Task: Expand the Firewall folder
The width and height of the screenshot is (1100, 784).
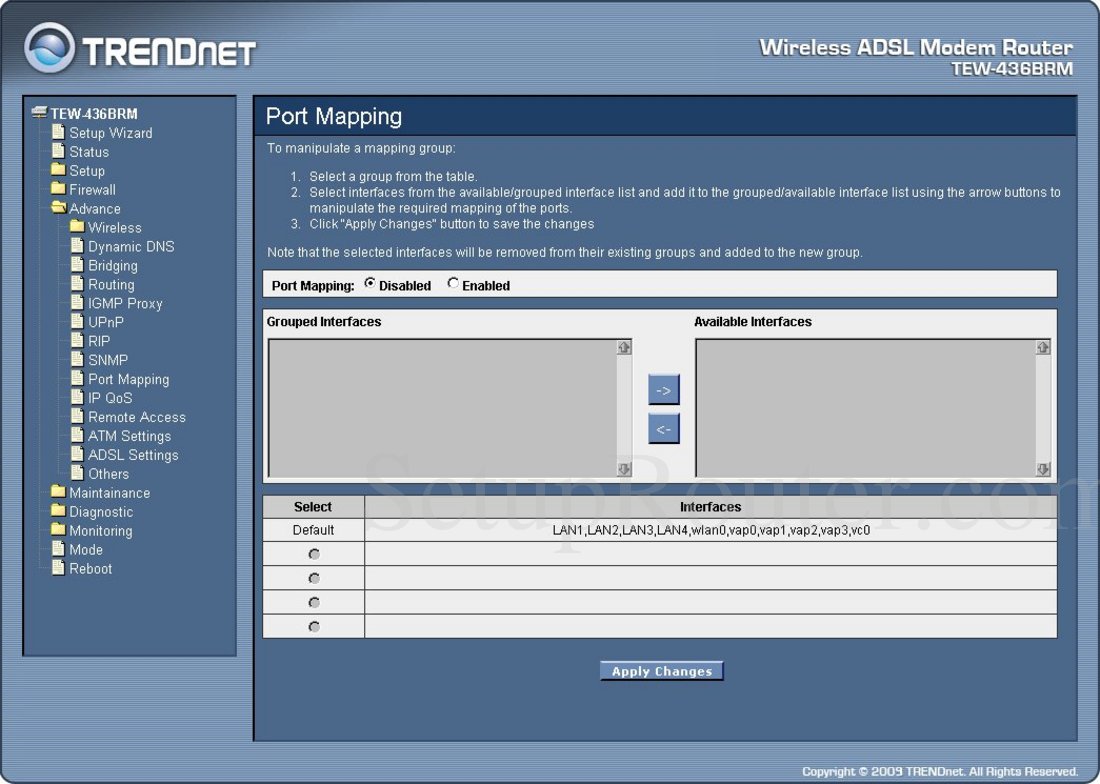Action: coord(58,189)
